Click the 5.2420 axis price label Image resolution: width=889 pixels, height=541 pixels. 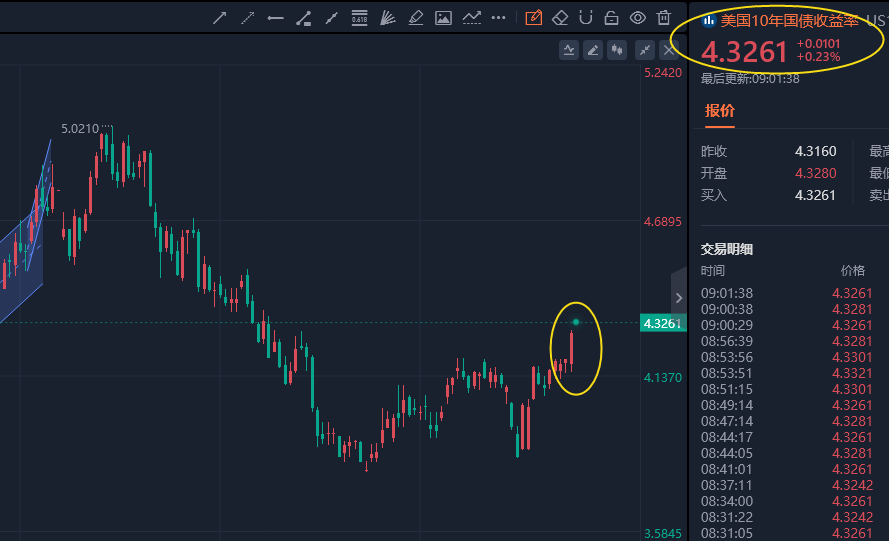tap(663, 73)
